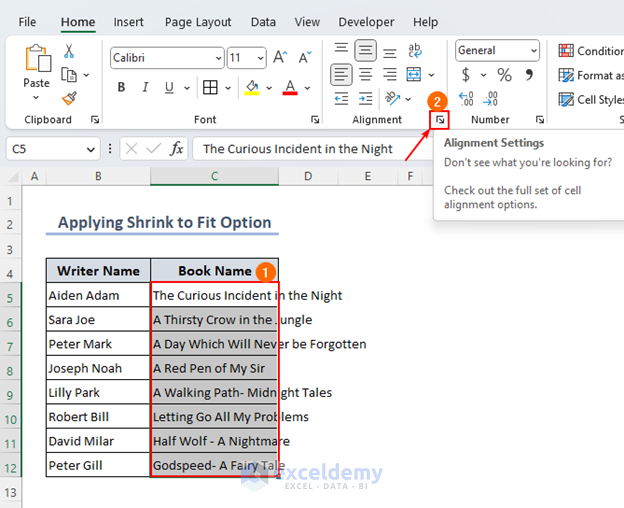
Task: Increase Decimal places
Action: pyautogui.click(x=466, y=99)
